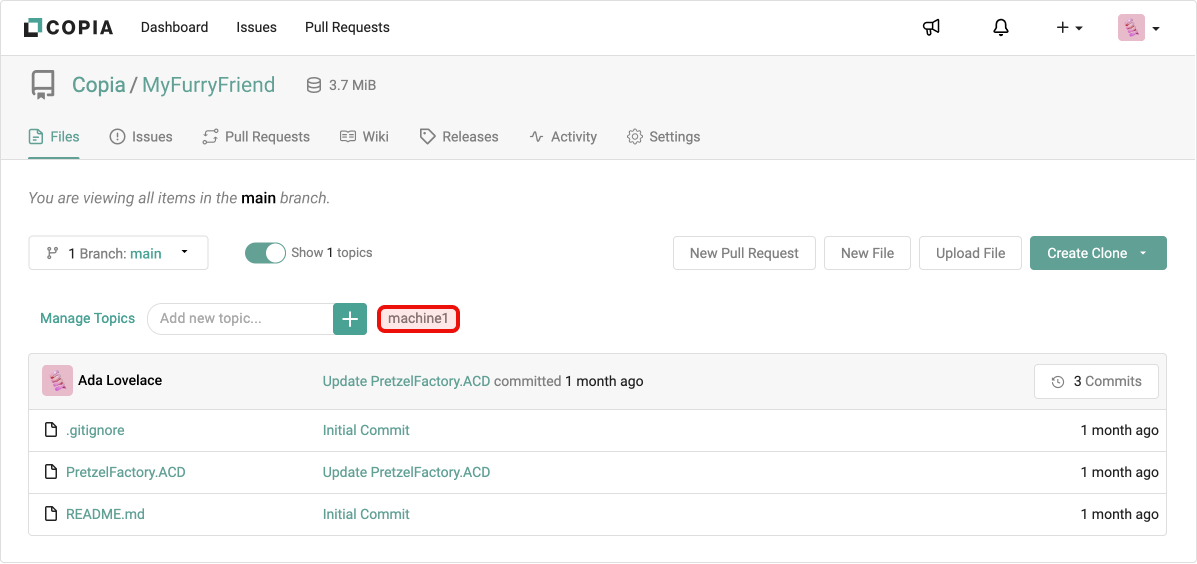Click the New Pull Request button
1197x564 pixels.
pyautogui.click(x=744, y=253)
